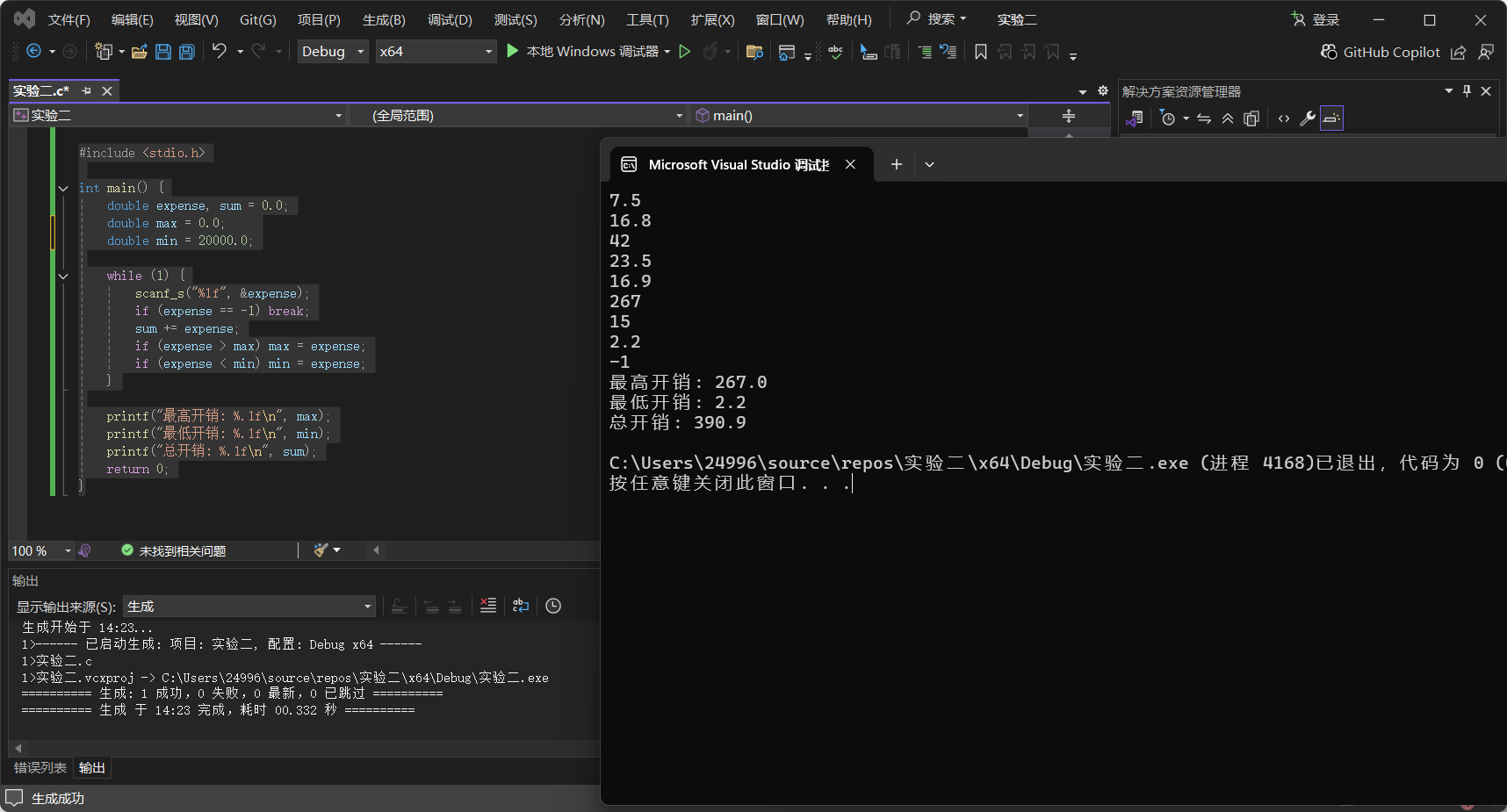Open the 编辑(E) menu

tap(133, 19)
